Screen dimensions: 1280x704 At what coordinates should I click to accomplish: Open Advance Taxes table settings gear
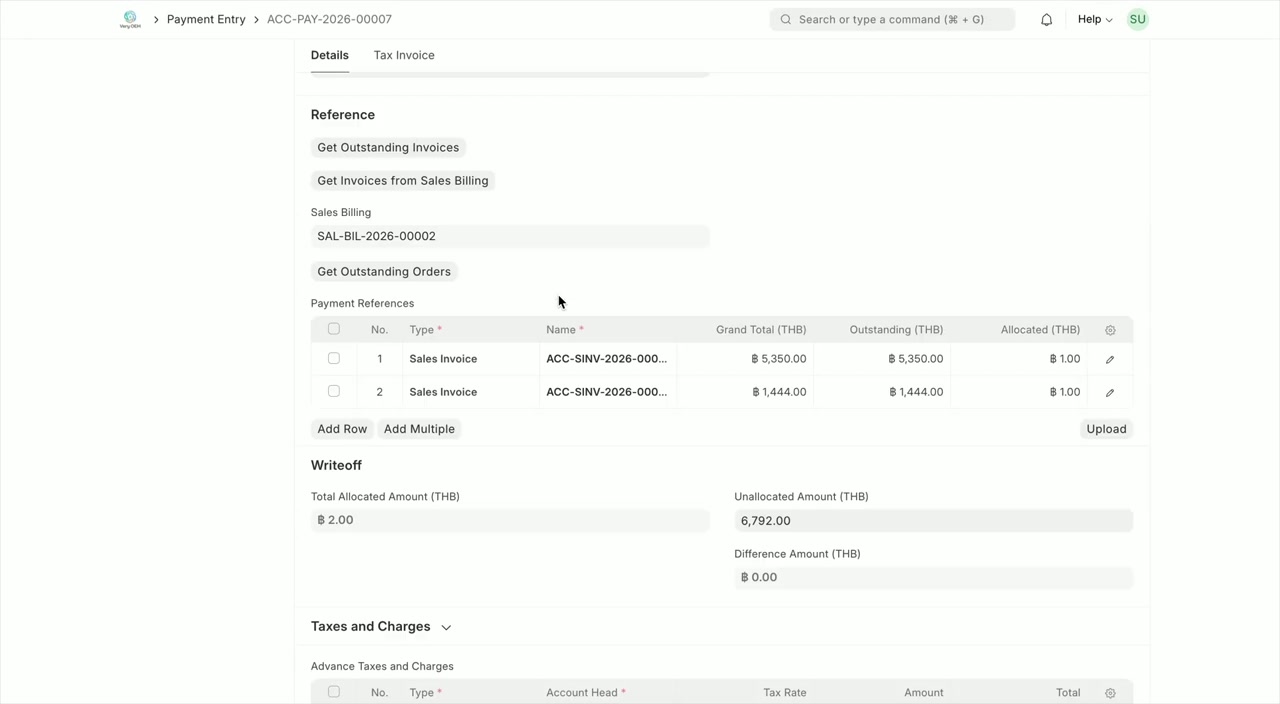(x=1110, y=693)
